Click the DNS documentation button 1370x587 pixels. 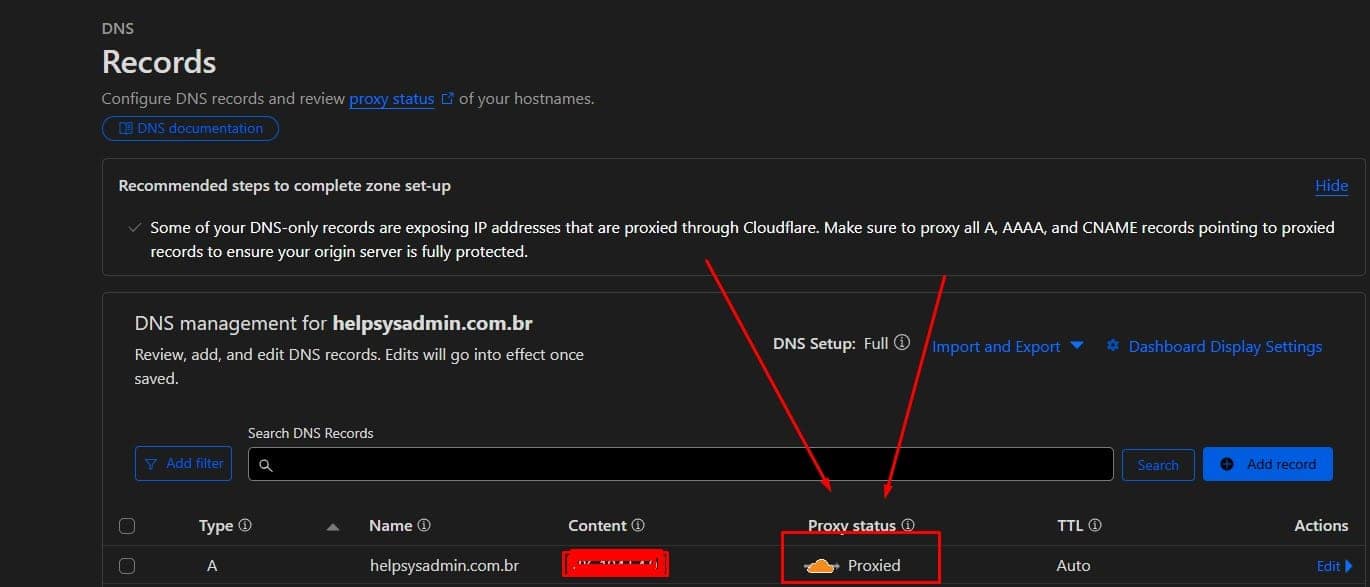[x=190, y=127]
